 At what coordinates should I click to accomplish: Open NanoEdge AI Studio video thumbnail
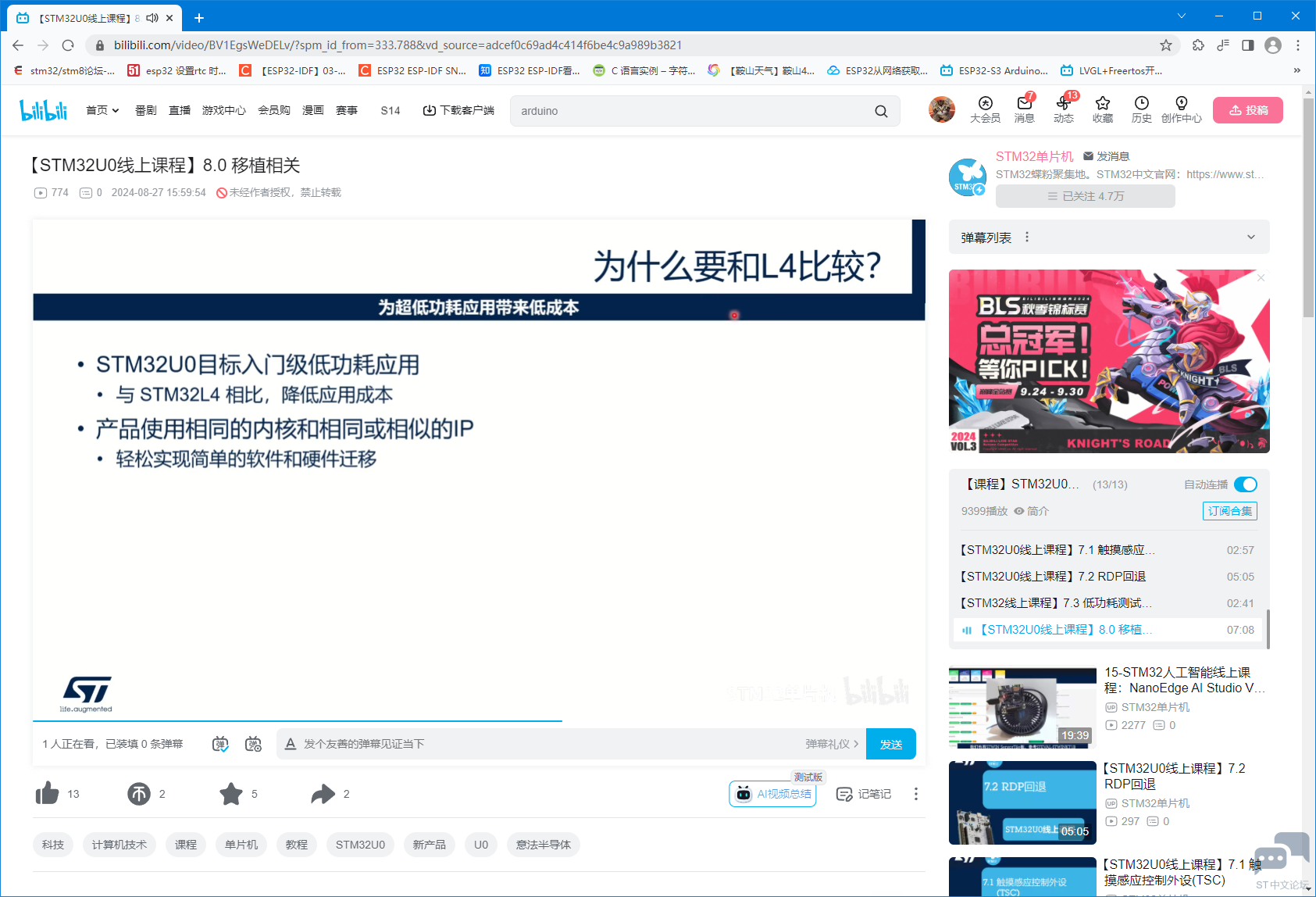click(1022, 706)
